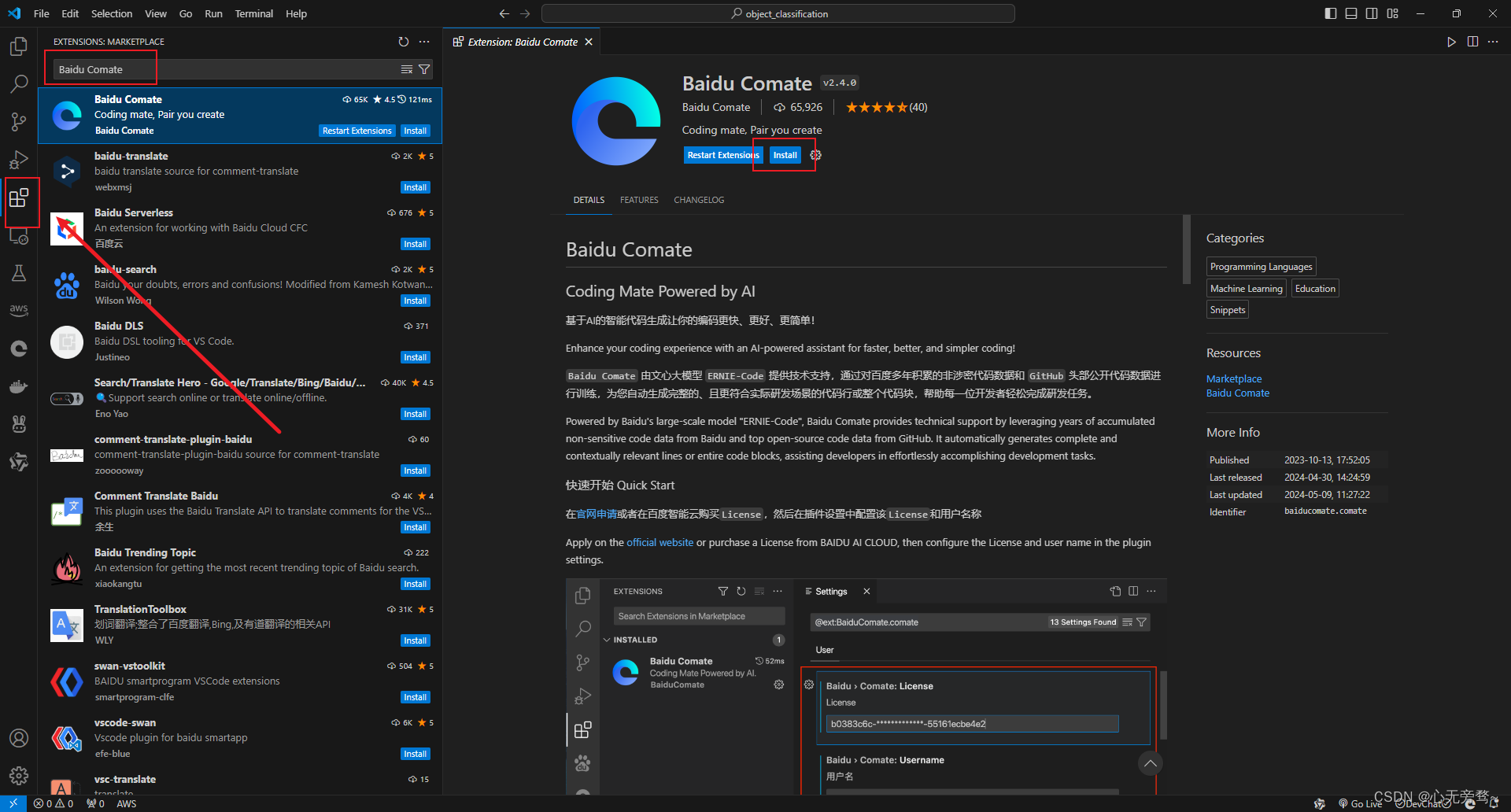Open Go Live in status bar
Image resolution: width=1511 pixels, height=812 pixels.
[x=1360, y=803]
